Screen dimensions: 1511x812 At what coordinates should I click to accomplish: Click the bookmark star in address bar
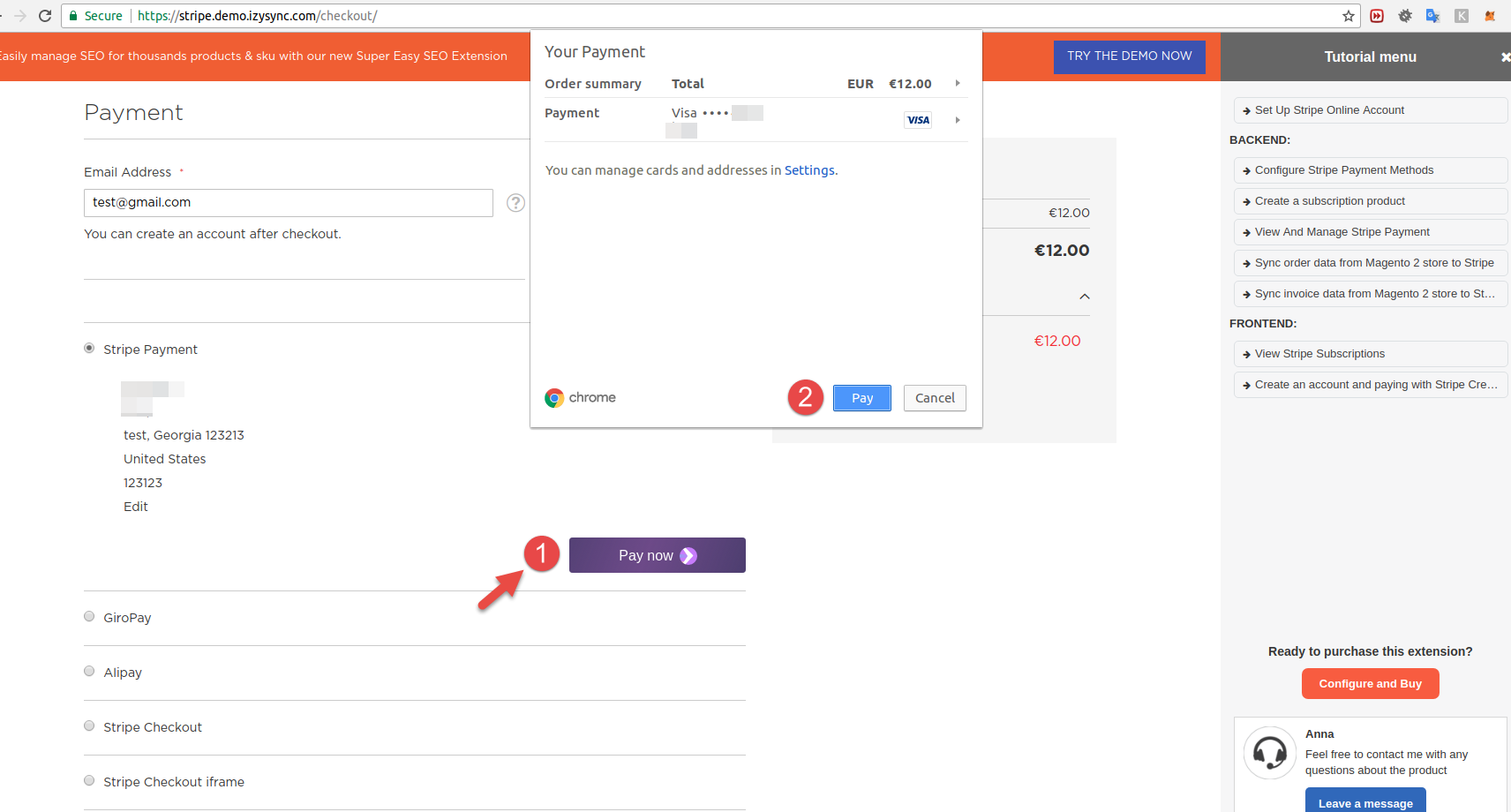tap(1348, 16)
